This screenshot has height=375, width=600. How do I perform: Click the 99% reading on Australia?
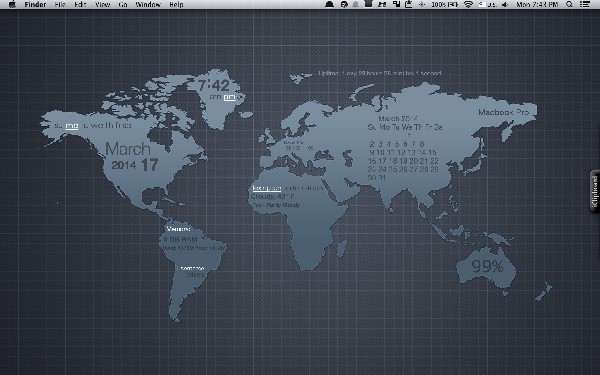(487, 266)
